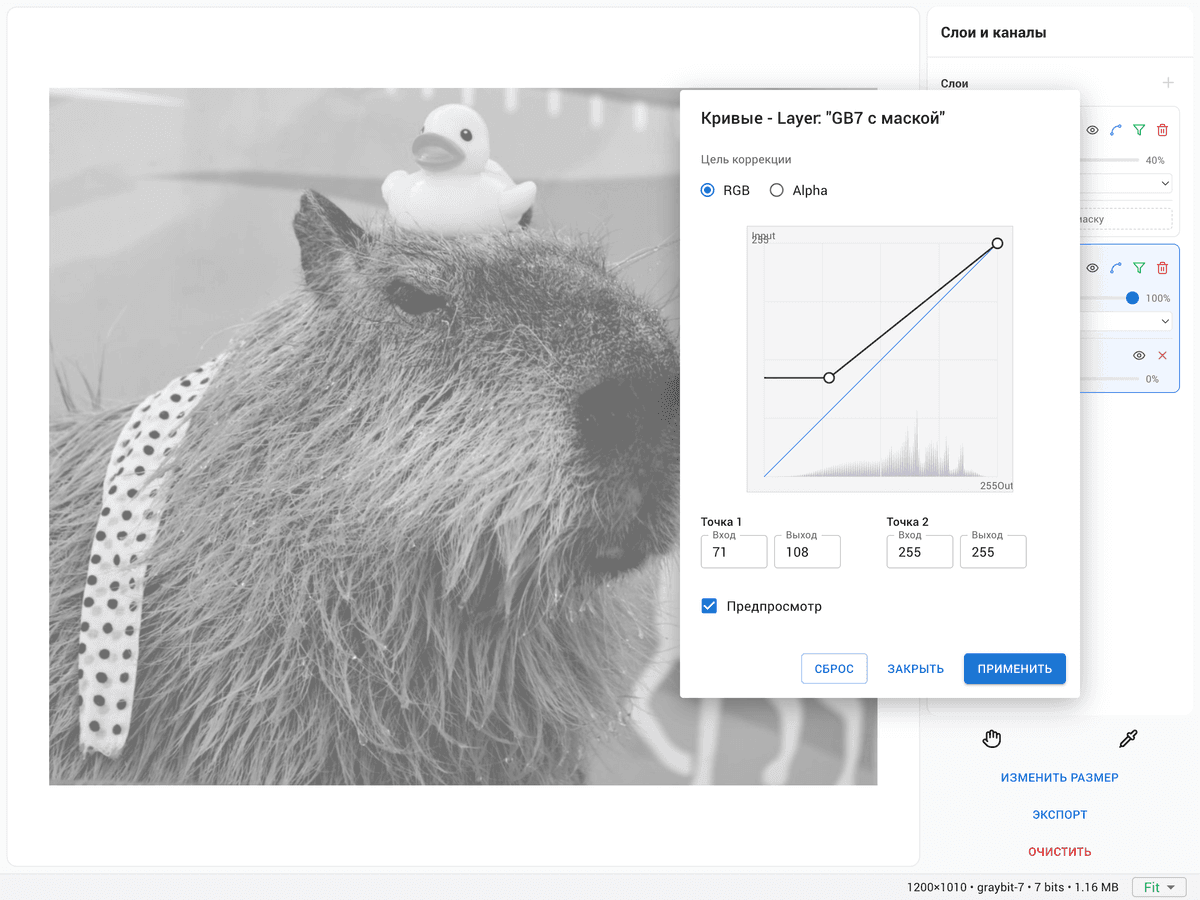Open curves for the 40% opacity layer

tap(1116, 130)
